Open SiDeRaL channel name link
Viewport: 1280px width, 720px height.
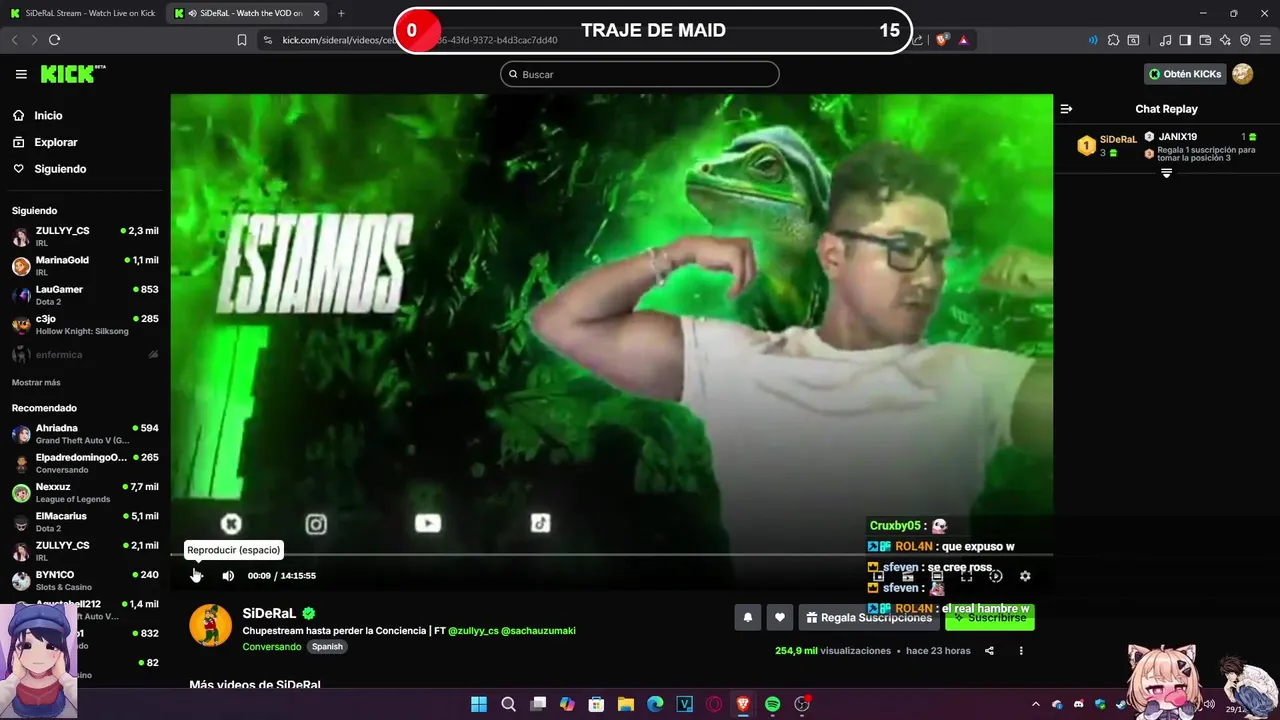[269, 613]
